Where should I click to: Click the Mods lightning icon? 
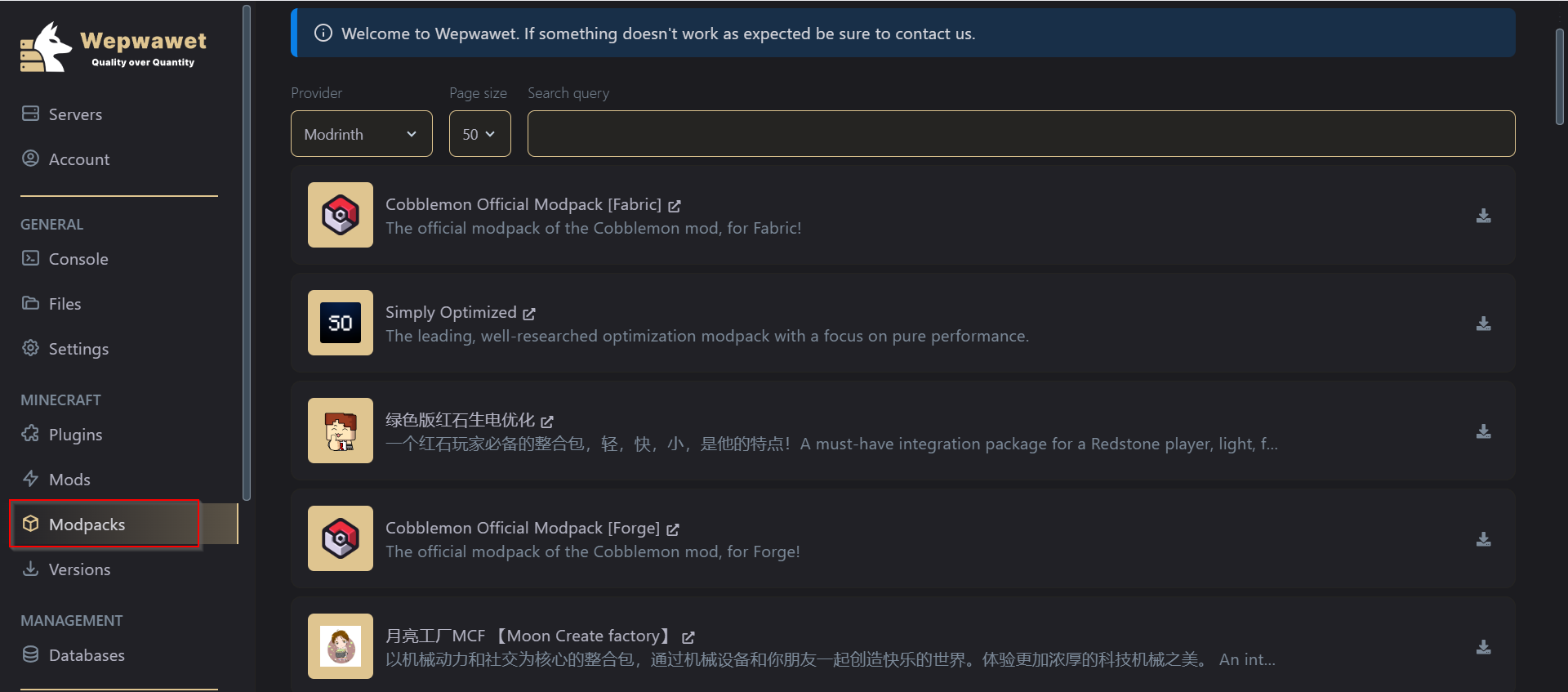pyautogui.click(x=30, y=479)
